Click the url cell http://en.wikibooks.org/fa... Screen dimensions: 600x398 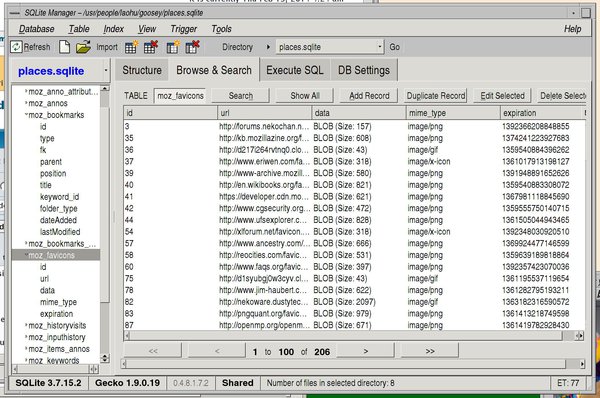coord(264,185)
